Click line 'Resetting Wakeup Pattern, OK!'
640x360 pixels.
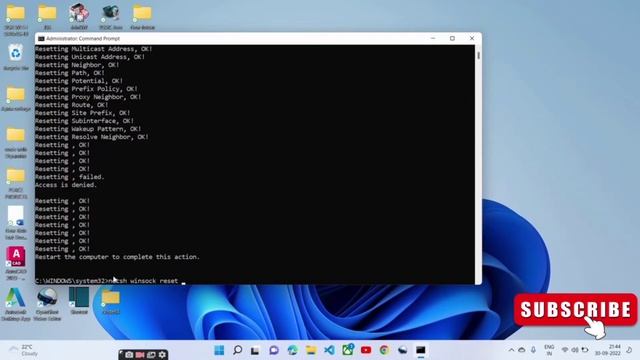tap(88, 129)
